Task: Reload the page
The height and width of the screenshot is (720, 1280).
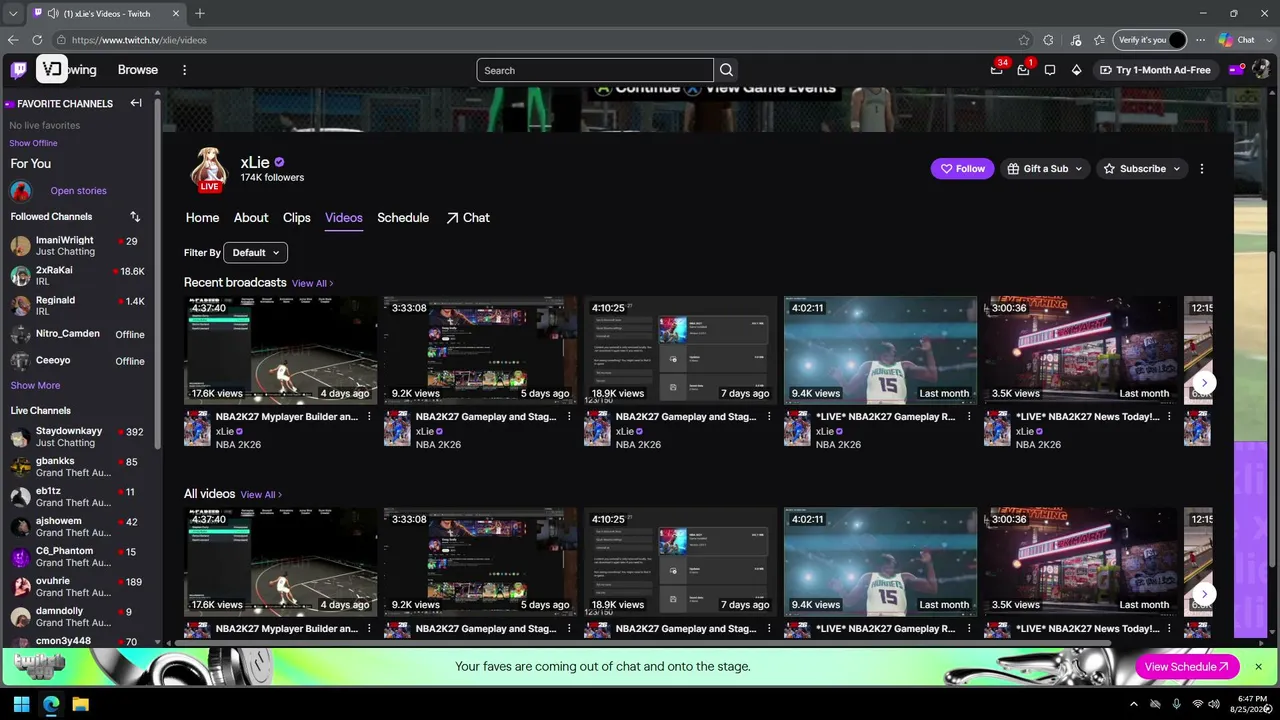Action: (37, 40)
